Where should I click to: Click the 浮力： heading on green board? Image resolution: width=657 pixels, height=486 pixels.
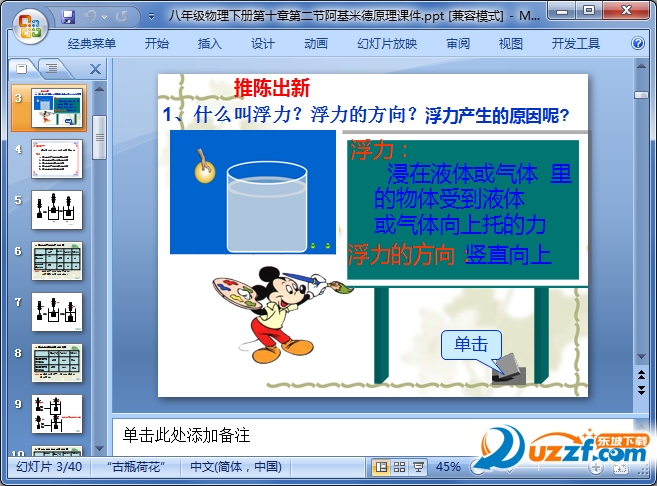coord(379,150)
